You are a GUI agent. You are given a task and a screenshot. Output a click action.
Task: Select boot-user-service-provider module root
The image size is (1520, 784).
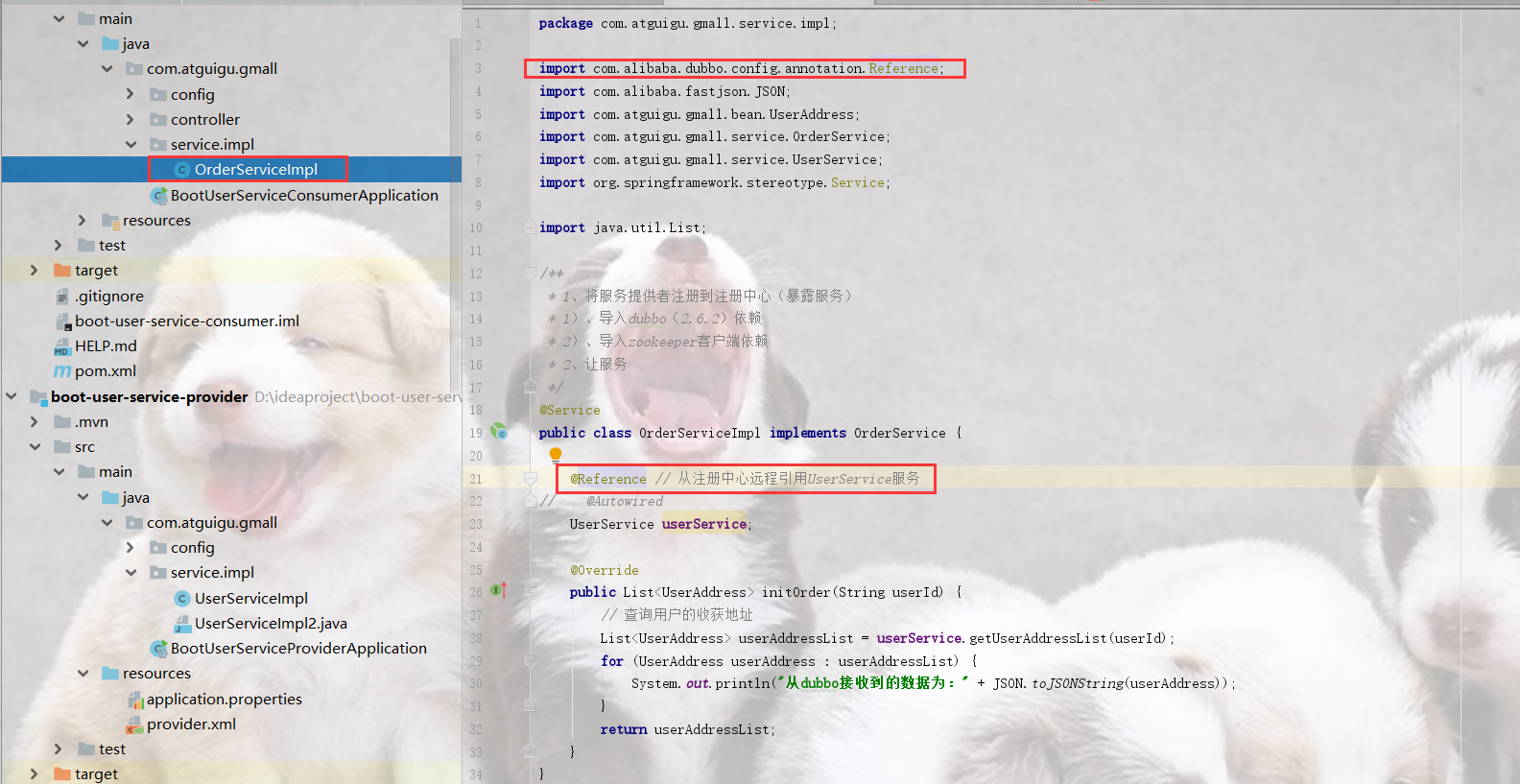(x=149, y=397)
